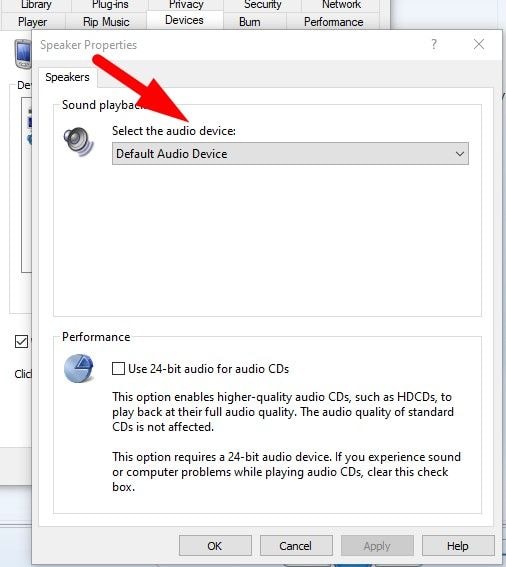506x567 pixels.
Task: Click the speaker sound playback icon
Action: (78, 142)
